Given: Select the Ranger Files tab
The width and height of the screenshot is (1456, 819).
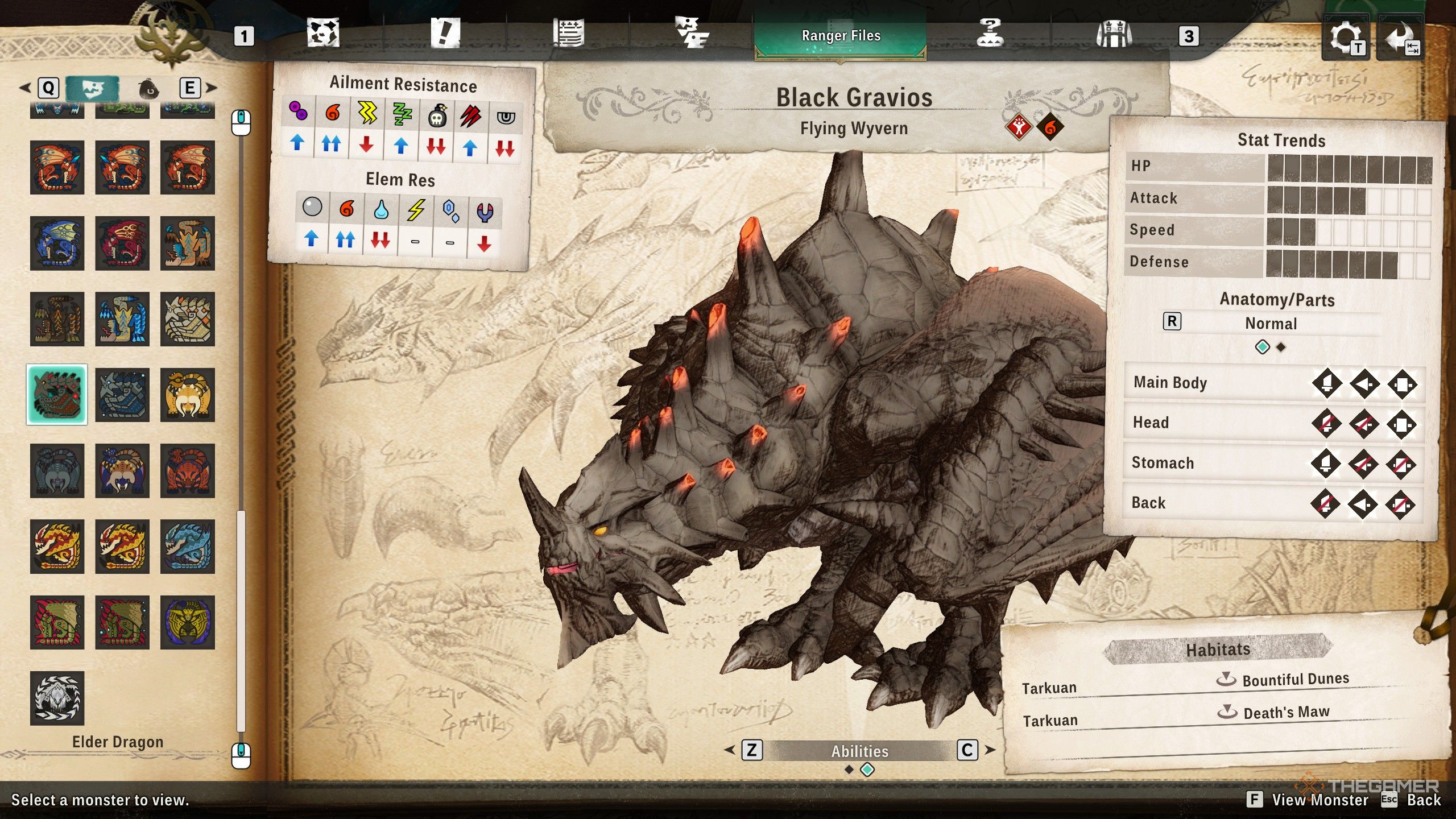Looking at the screenshot, I should coord(841,36).
